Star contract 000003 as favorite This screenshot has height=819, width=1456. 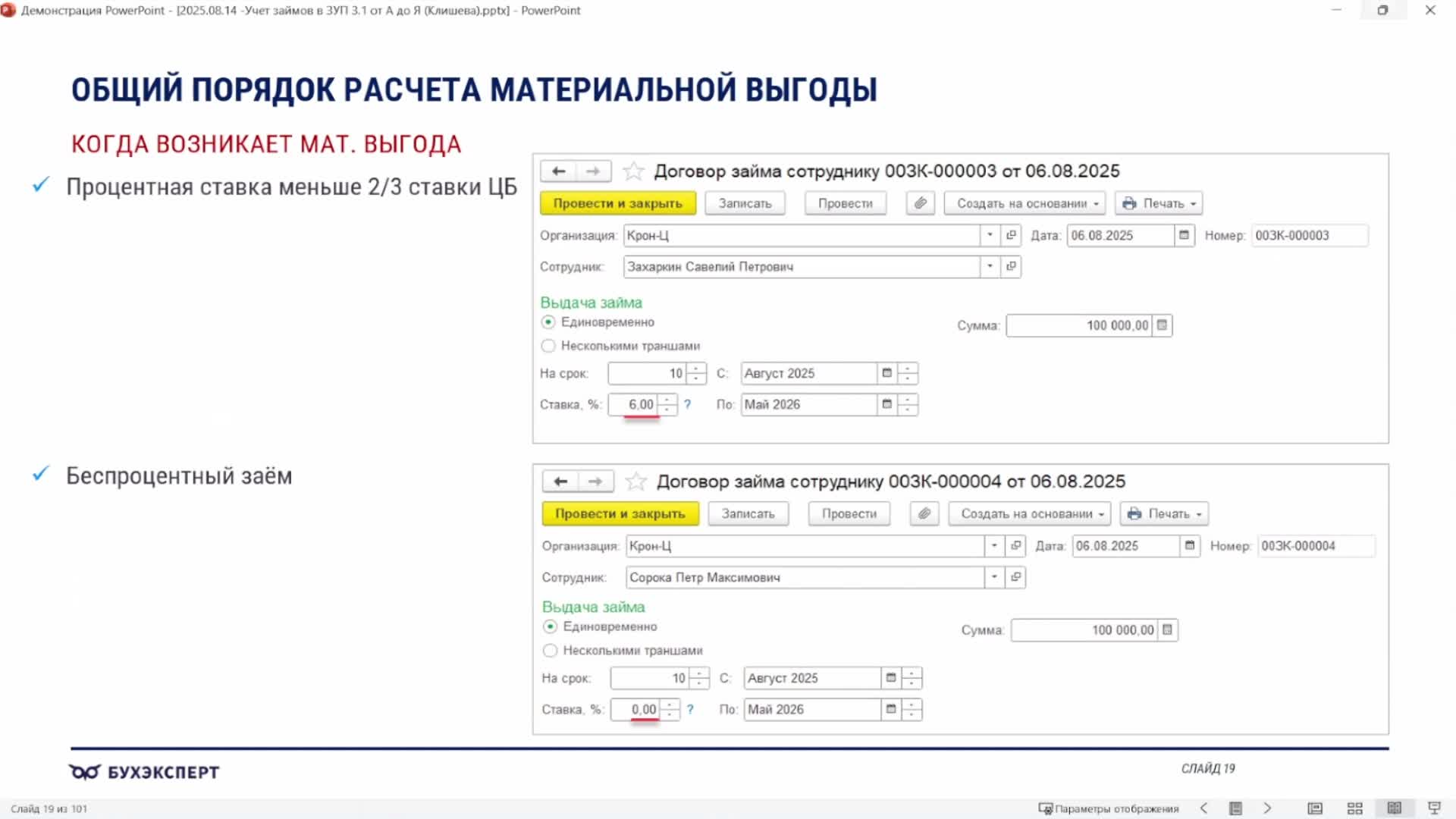tap(633, 171)
